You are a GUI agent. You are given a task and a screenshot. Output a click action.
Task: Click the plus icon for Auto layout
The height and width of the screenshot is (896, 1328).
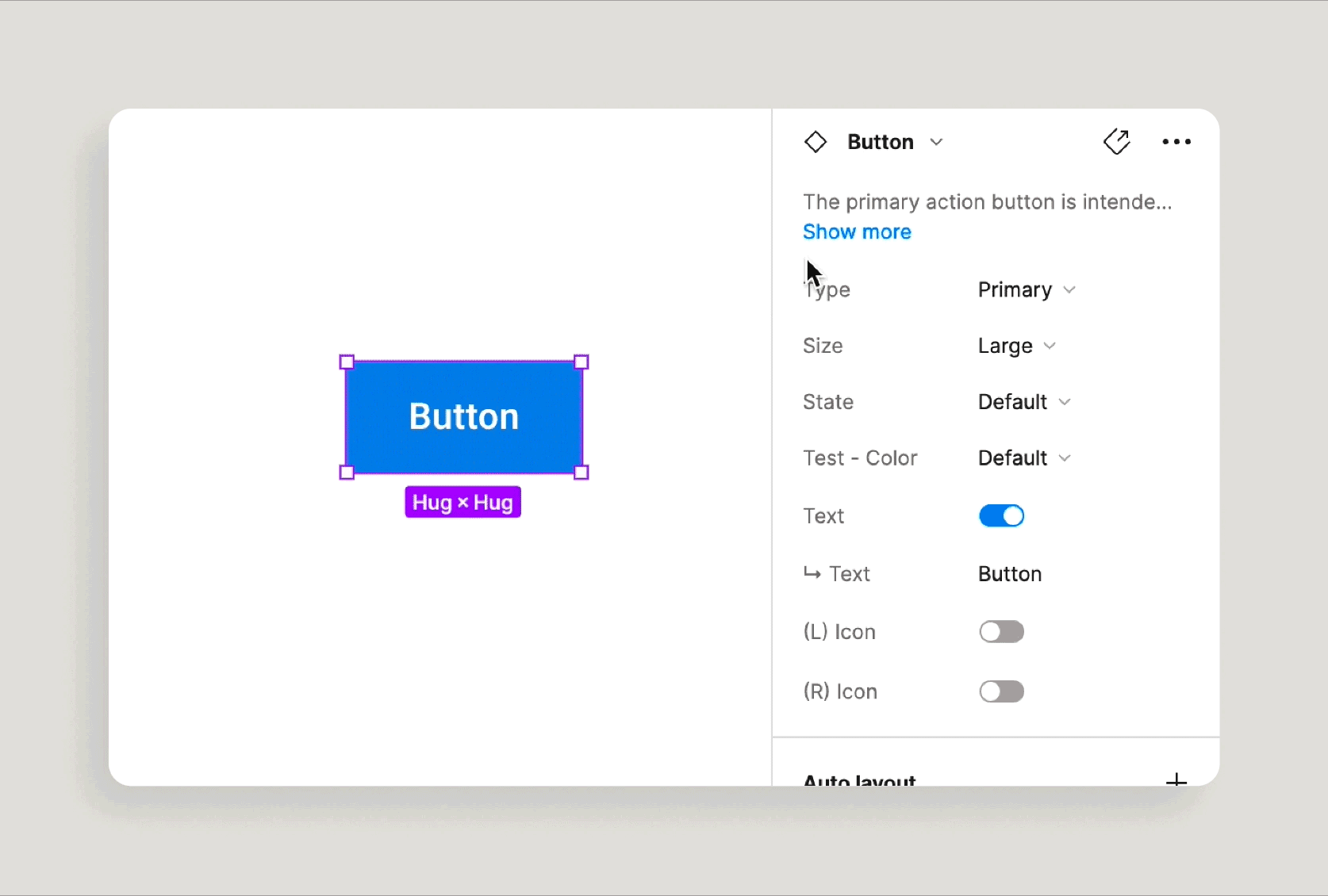point(1176,780)
